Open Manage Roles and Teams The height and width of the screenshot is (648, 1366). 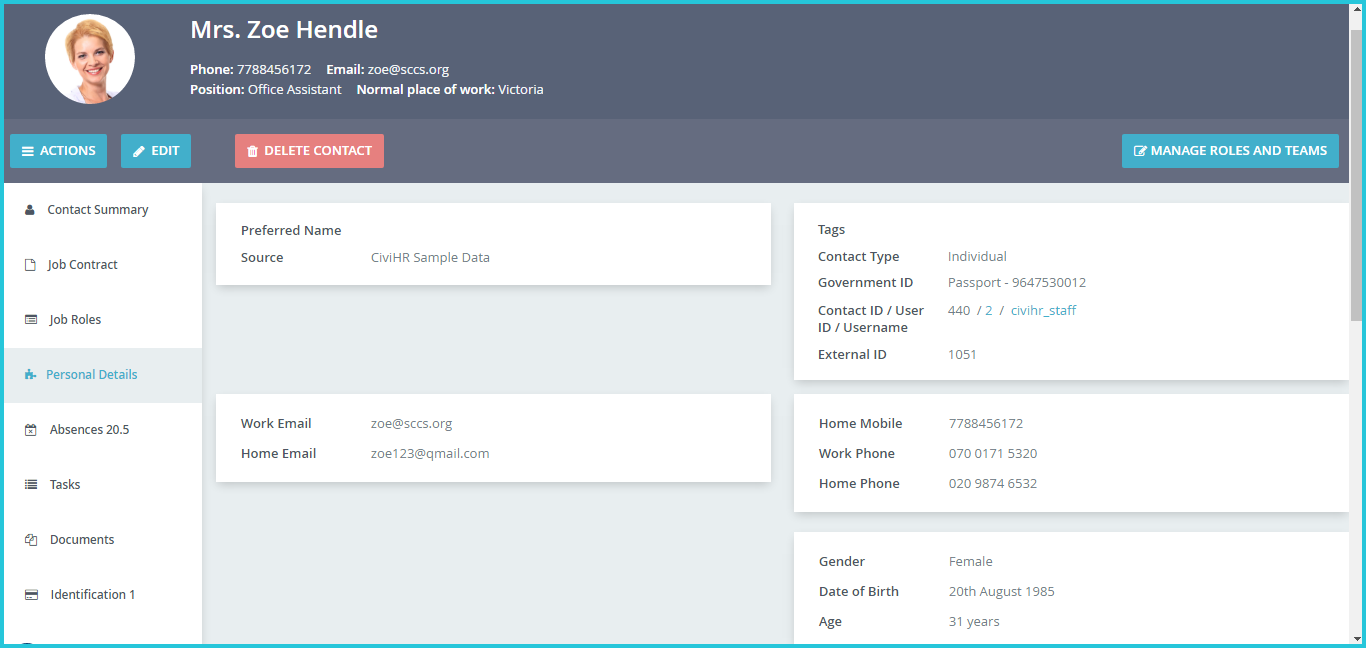tap(1230, 151)
